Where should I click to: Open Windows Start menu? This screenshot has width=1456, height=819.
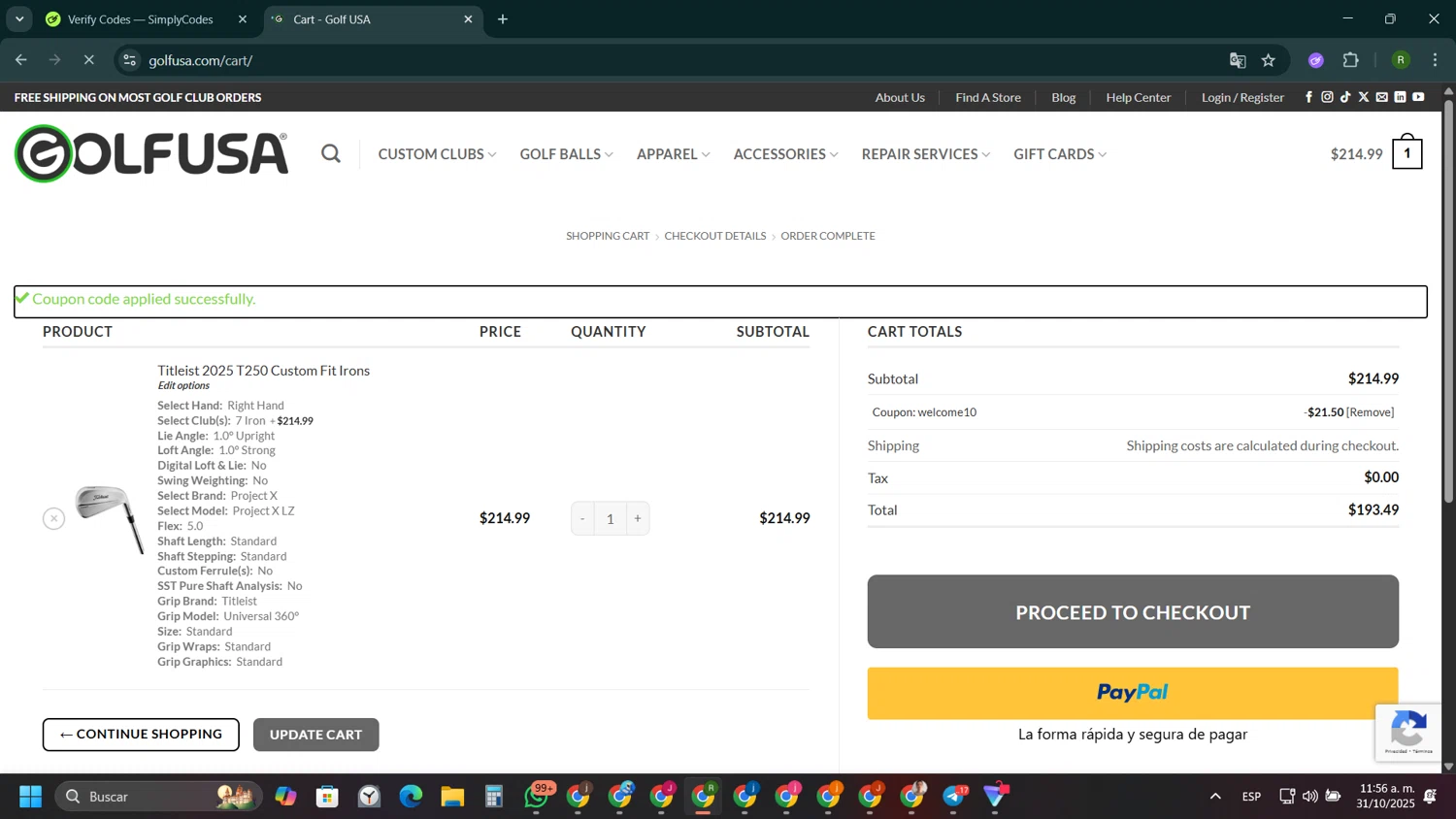click(30, 797)
